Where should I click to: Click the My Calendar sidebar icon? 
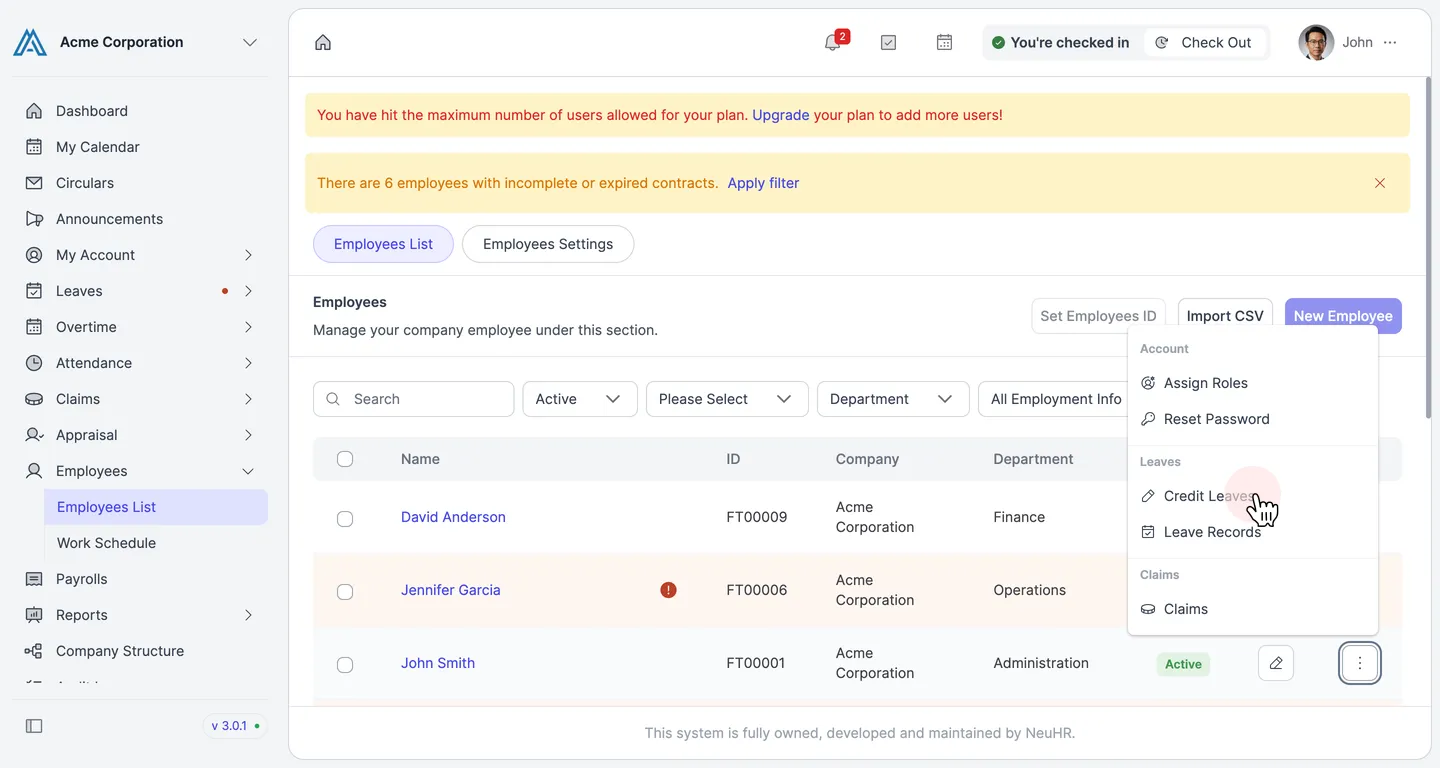[x=34, y=147]
